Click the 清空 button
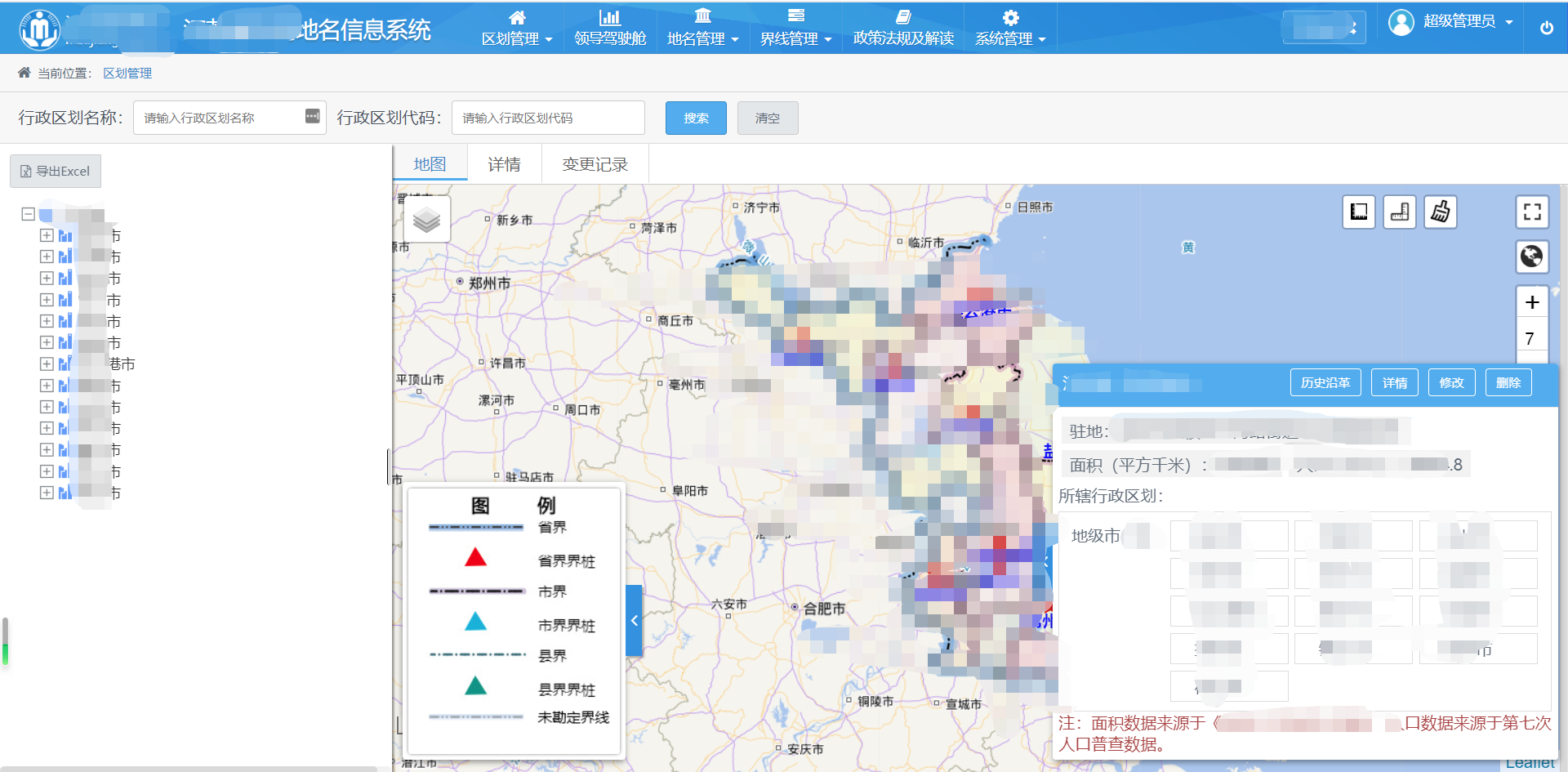Image resolution: width=1568 pixels, height=772 pixels. point(768,118)
